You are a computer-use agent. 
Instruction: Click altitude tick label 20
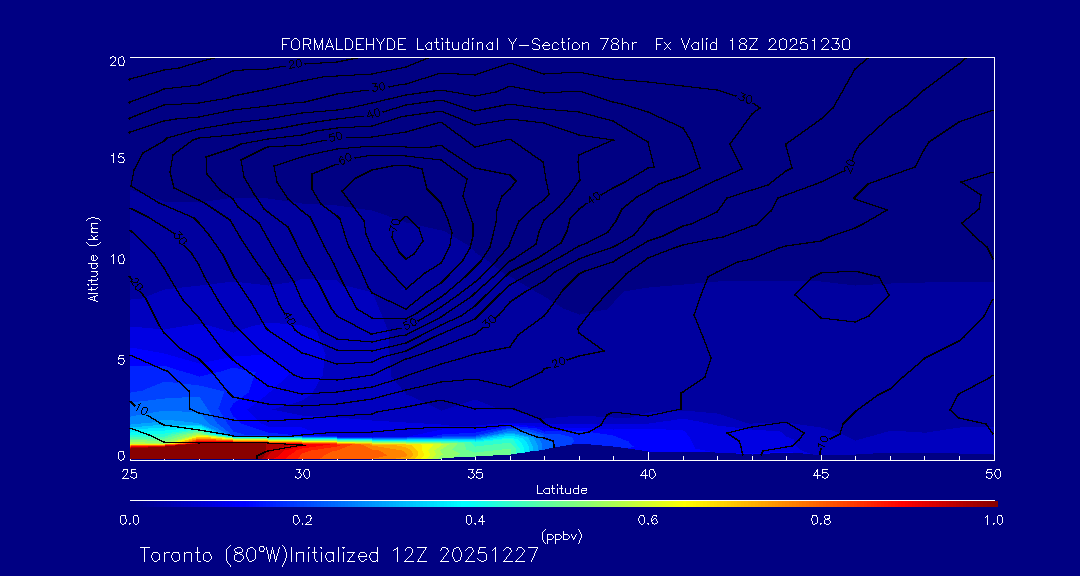pos(114,60)
